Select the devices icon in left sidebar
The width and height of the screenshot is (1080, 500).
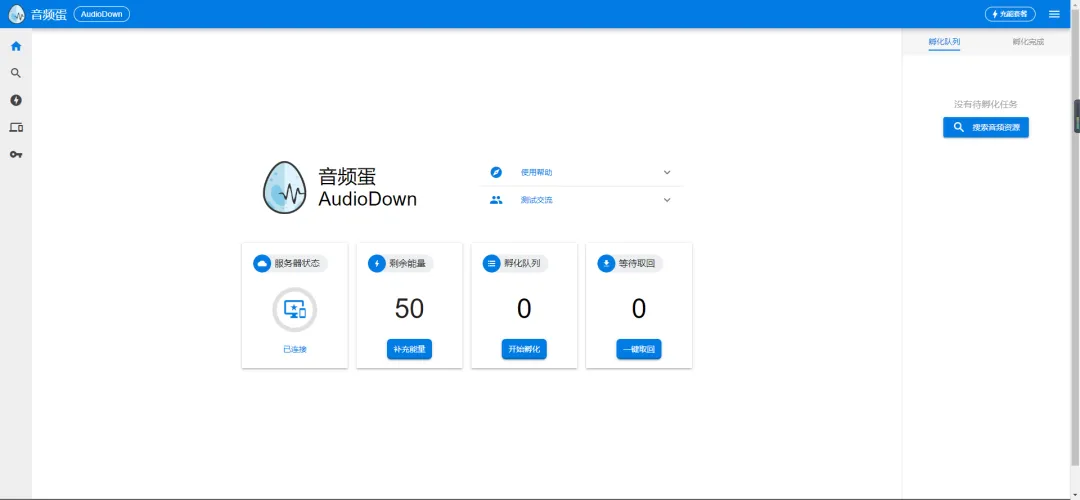point(16,127)
